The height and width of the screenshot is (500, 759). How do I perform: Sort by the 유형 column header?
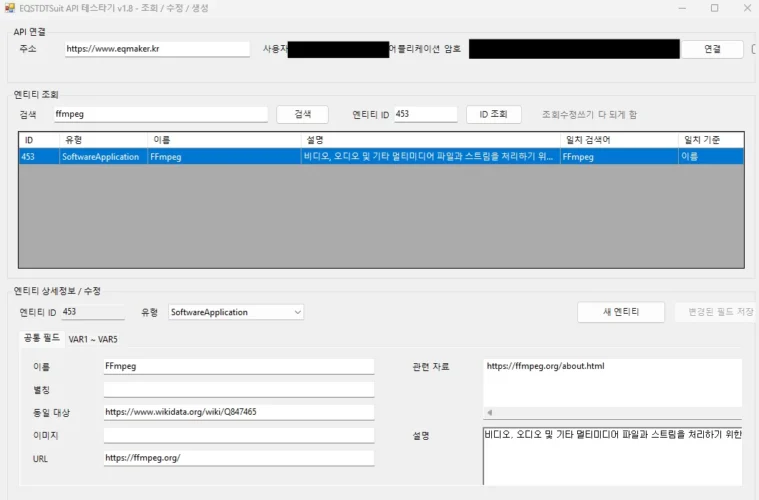104,140
